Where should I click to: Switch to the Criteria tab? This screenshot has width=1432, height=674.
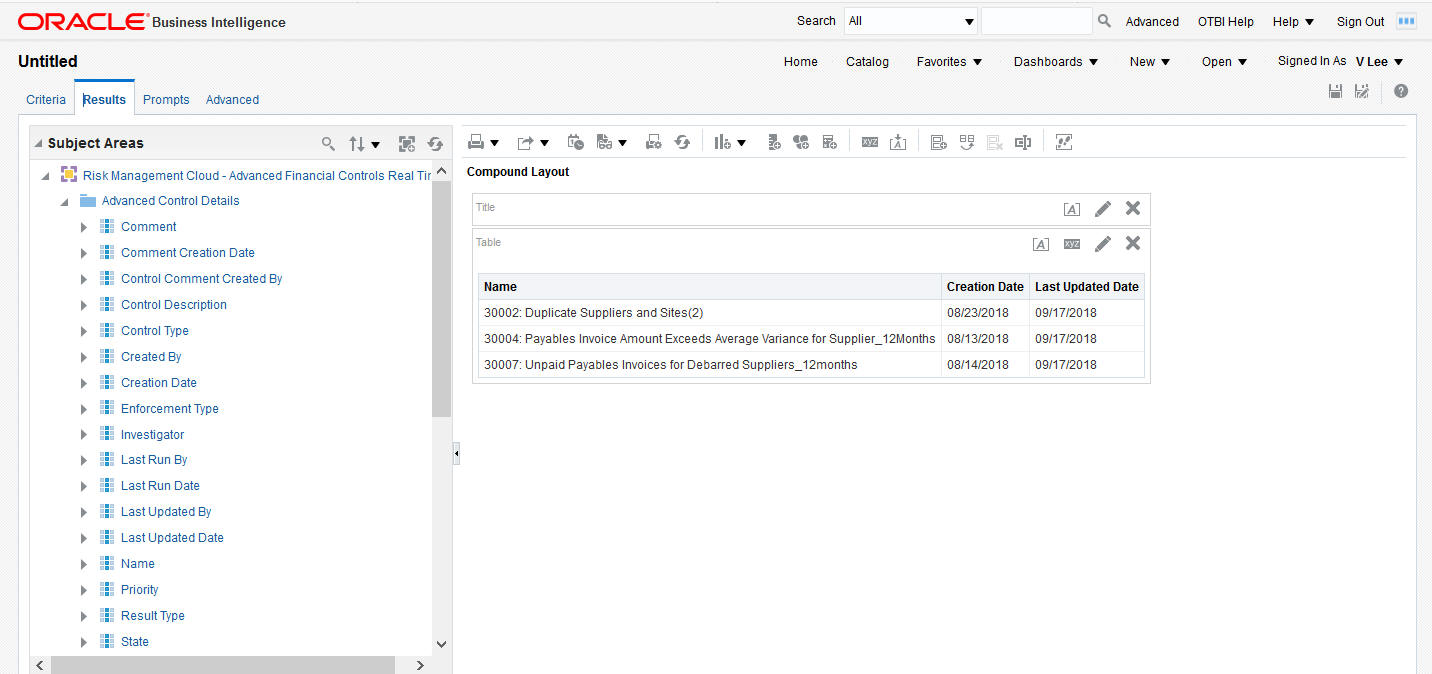46,99
